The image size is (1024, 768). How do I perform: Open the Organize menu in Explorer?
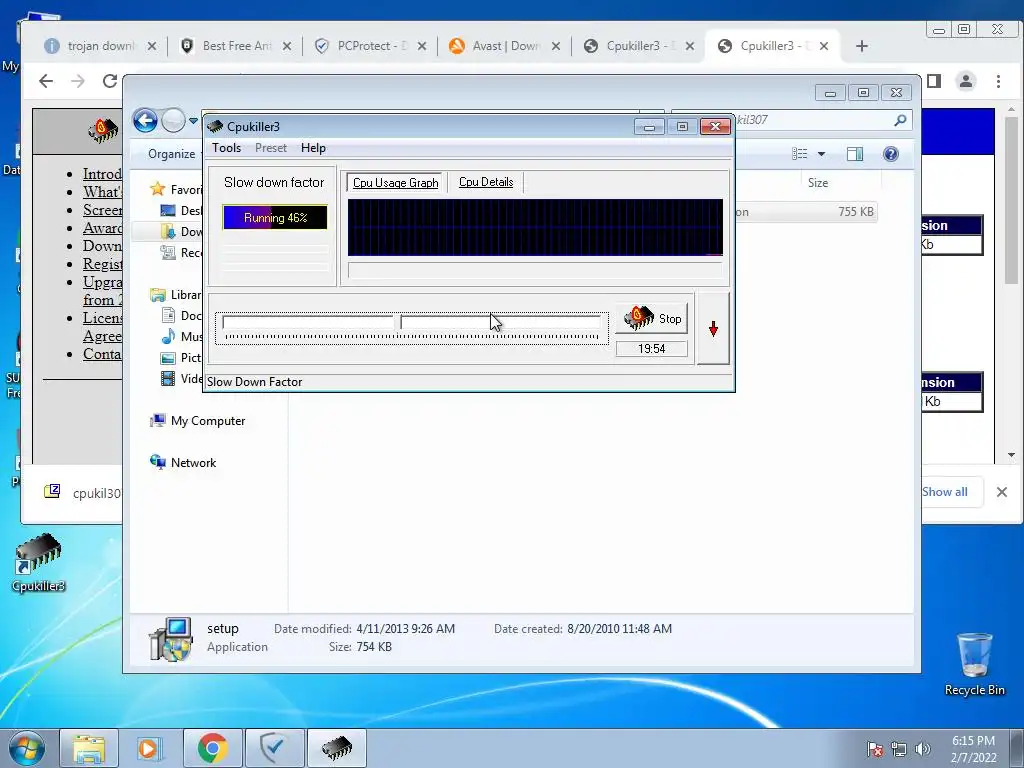pos(171,154)
